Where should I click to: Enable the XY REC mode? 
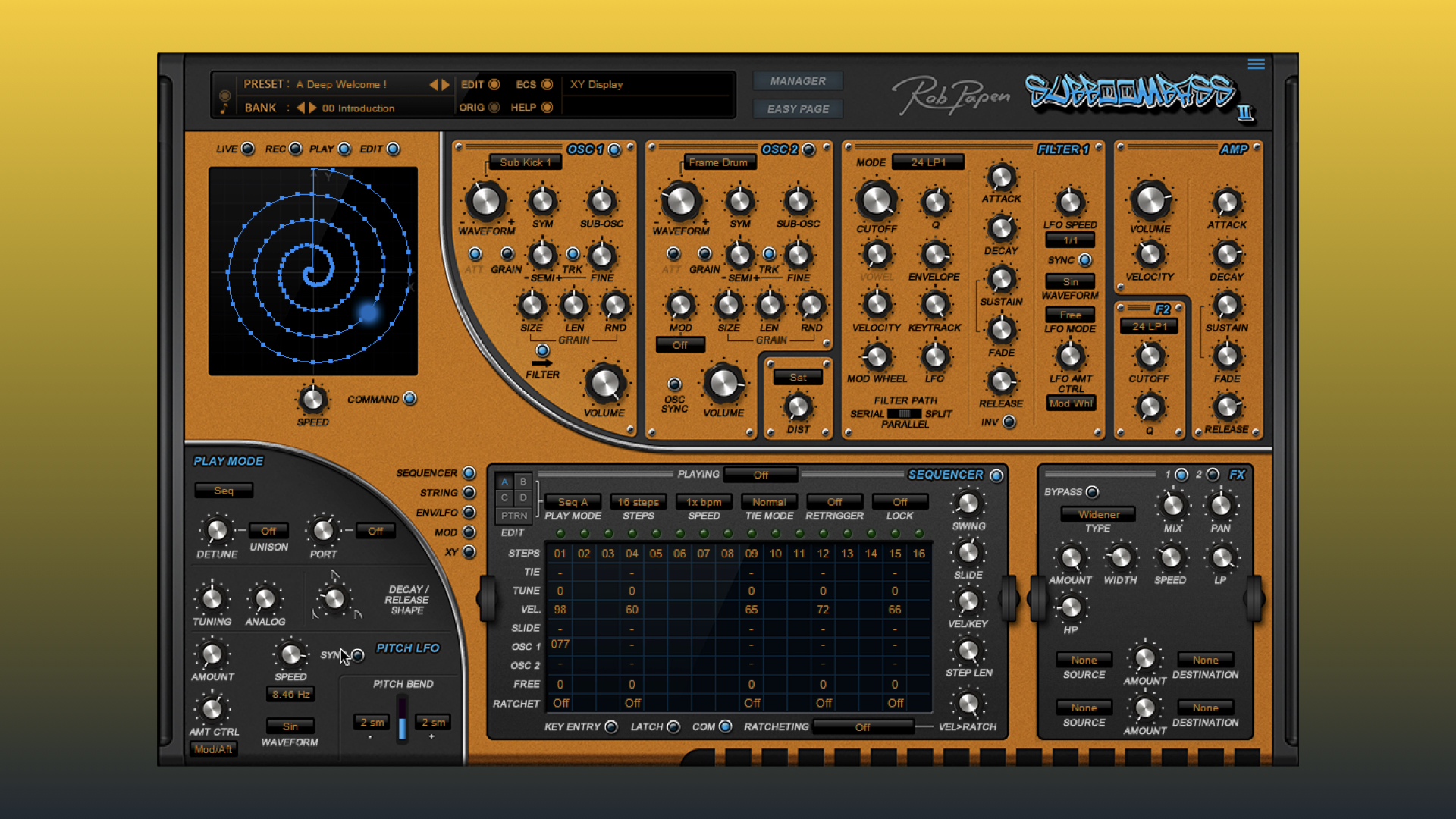pos(296,149)
